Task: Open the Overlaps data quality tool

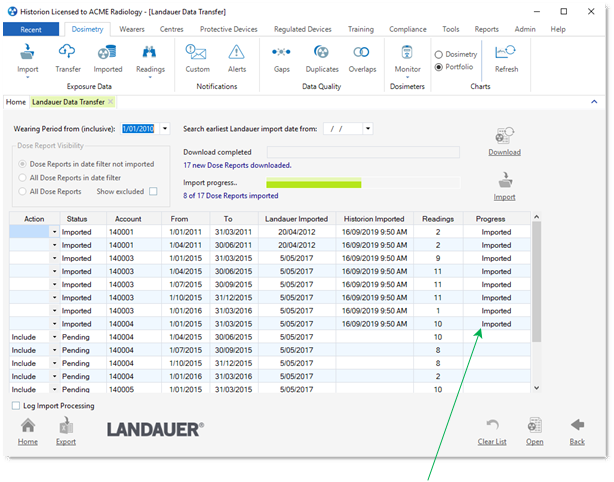Action: [361, 52]
